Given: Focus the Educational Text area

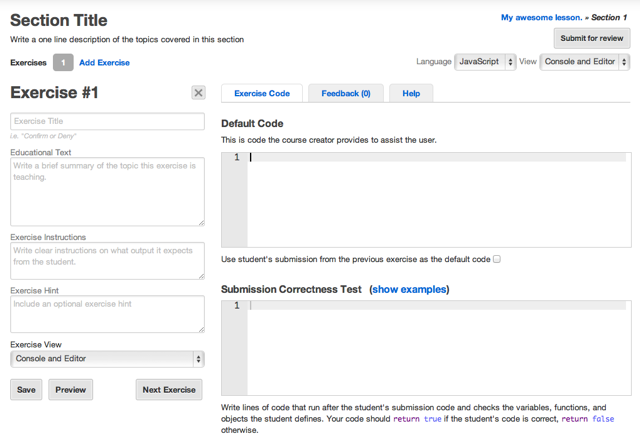Looking at the screenshot, I should (x=107, y=191).
